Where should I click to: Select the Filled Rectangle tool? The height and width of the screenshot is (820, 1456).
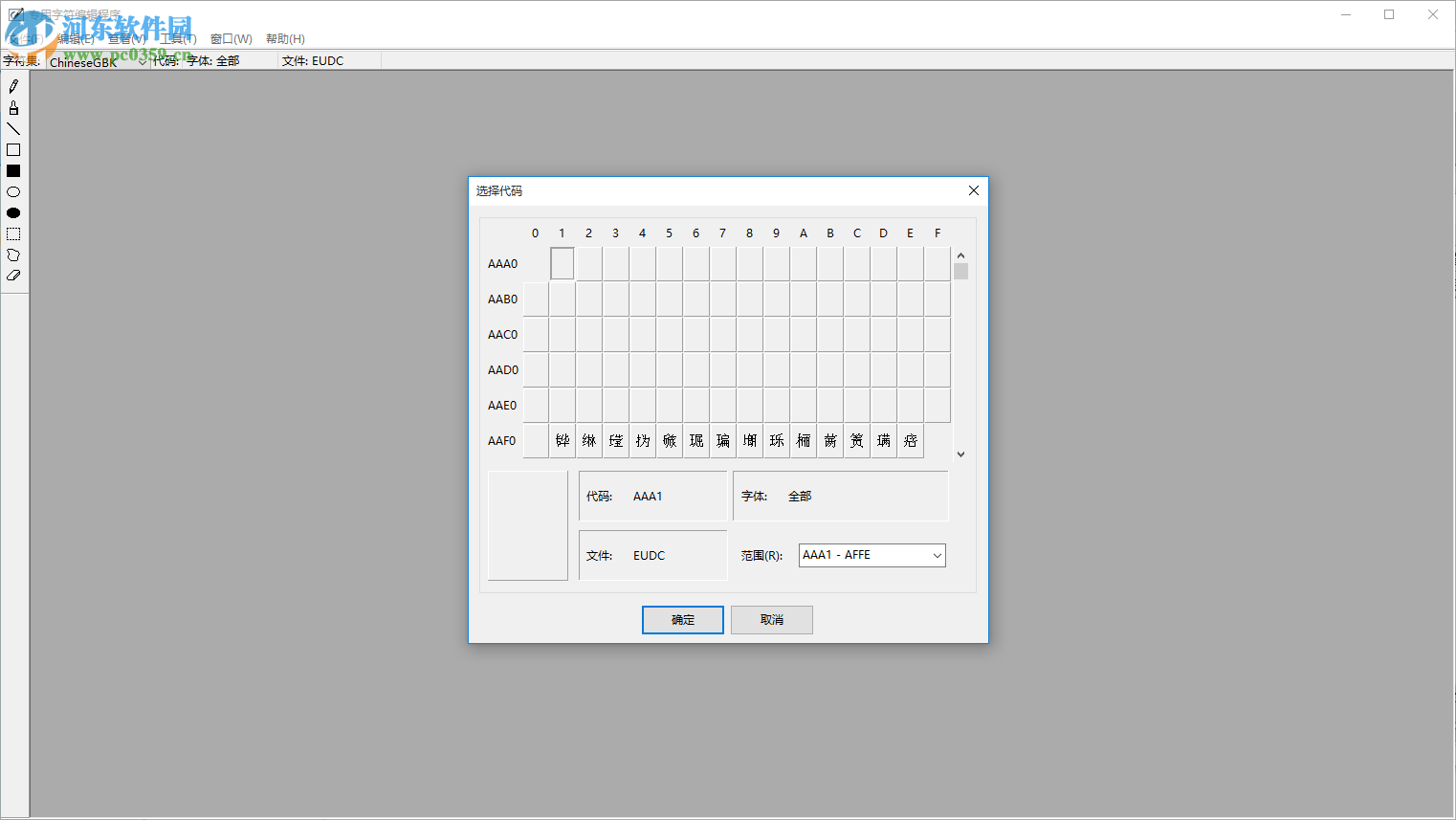[x=13, y=171]
